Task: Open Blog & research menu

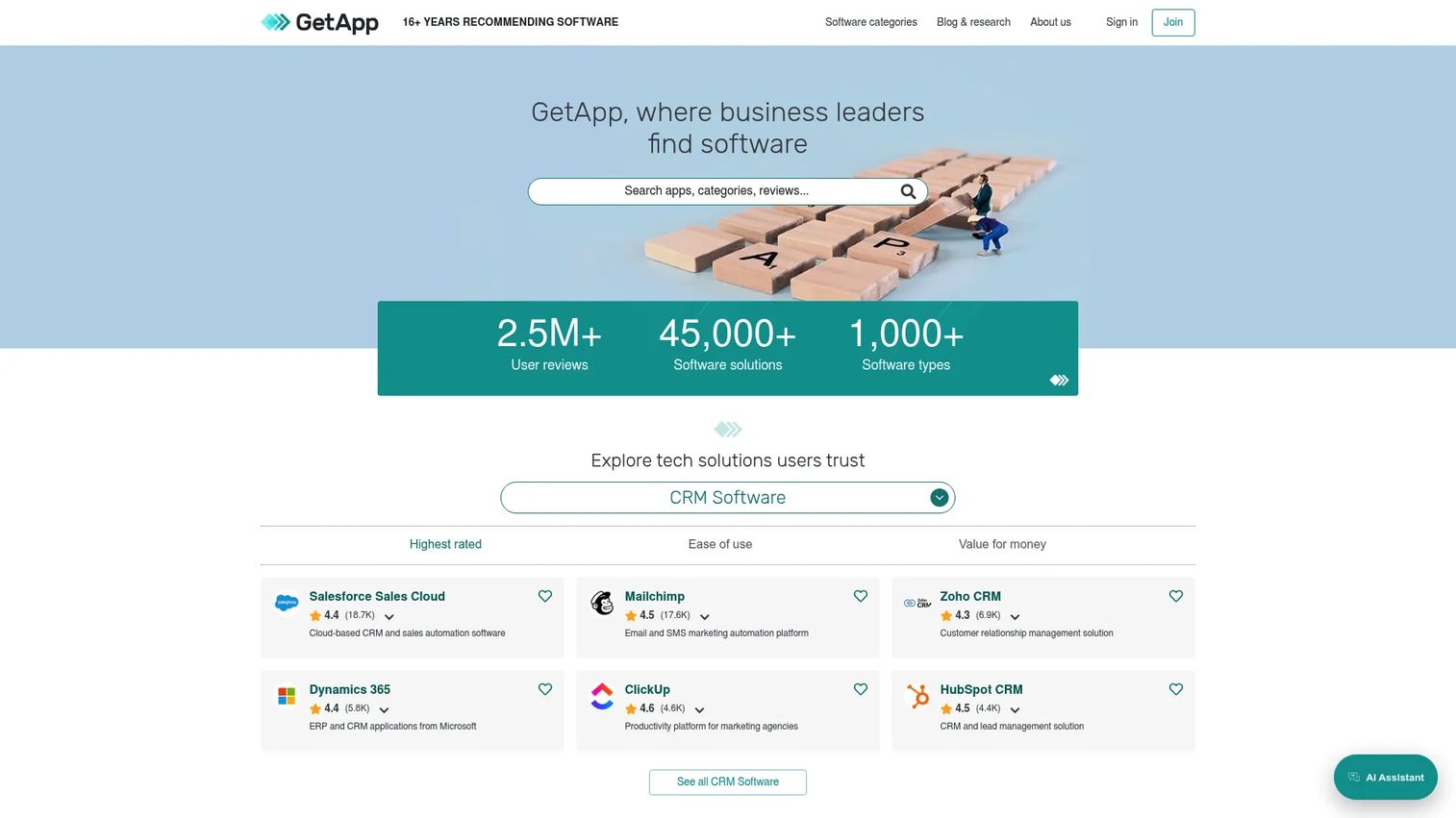Action: [x=973, y=22]
